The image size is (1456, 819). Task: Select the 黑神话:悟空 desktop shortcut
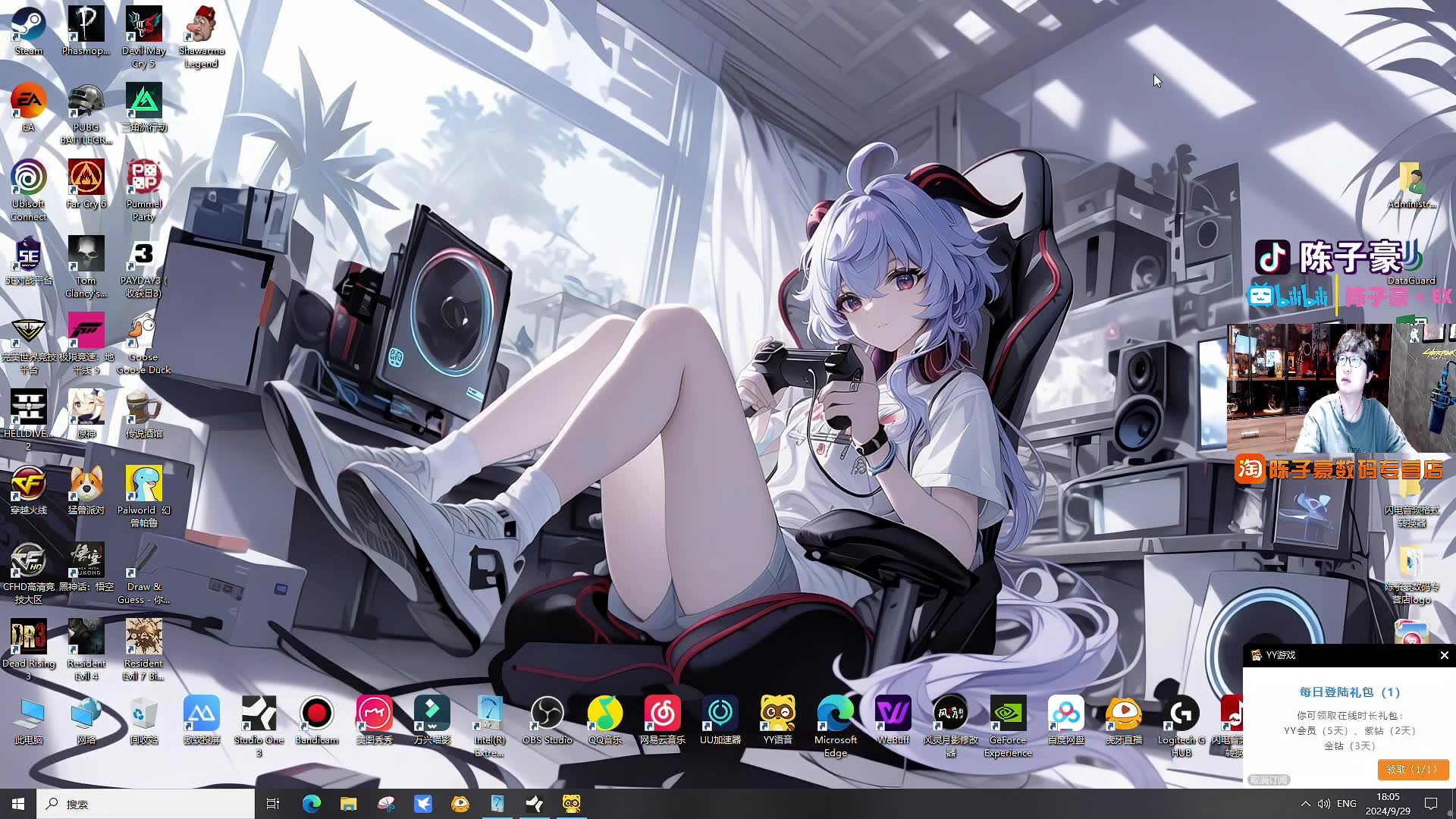click(86, 566)
